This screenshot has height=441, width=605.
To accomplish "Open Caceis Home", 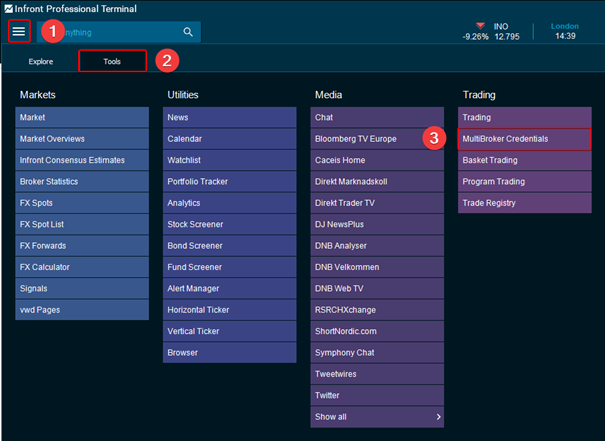I will pyautogui.click(x=377, y=160).
